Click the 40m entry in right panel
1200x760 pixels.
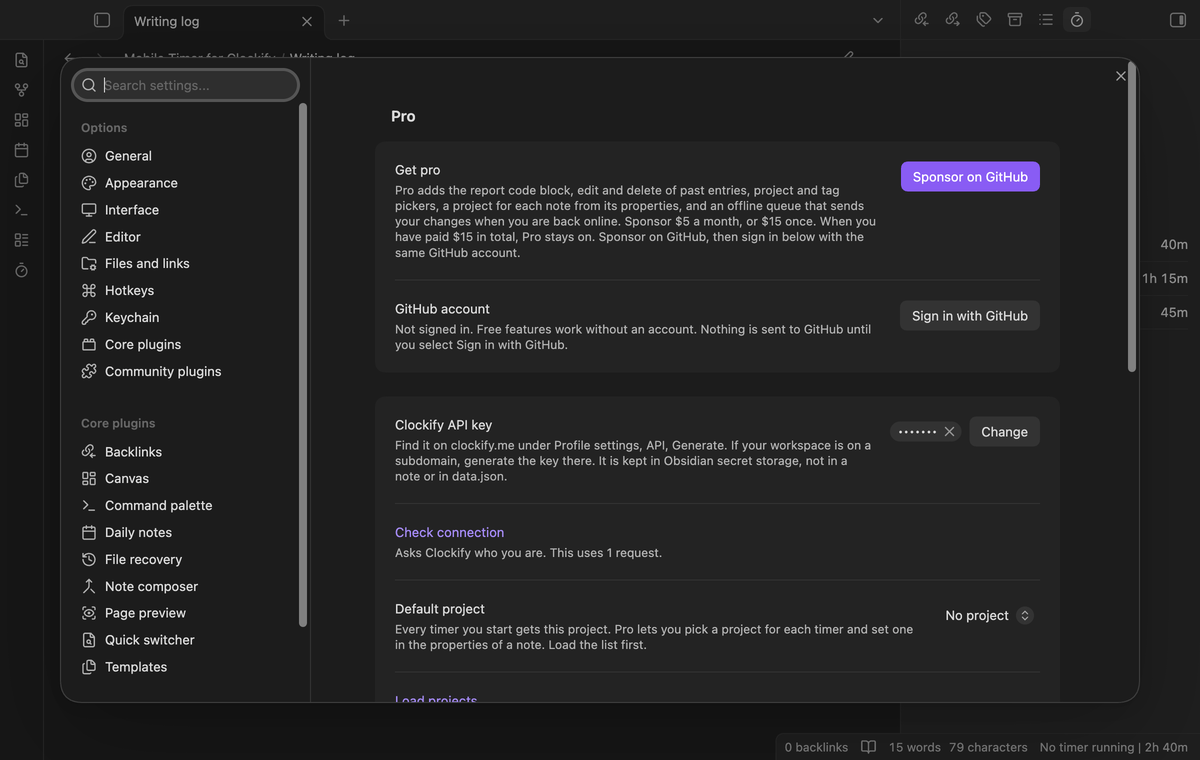coord(1174,245)
